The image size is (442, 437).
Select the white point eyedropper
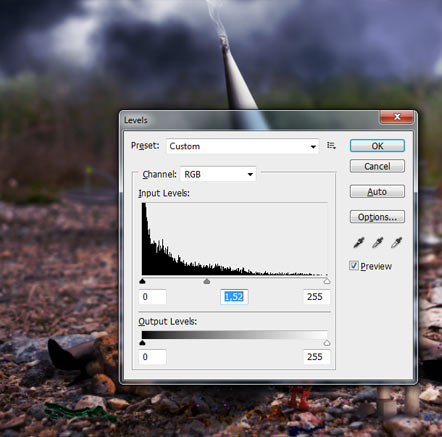tap(396, 242)
